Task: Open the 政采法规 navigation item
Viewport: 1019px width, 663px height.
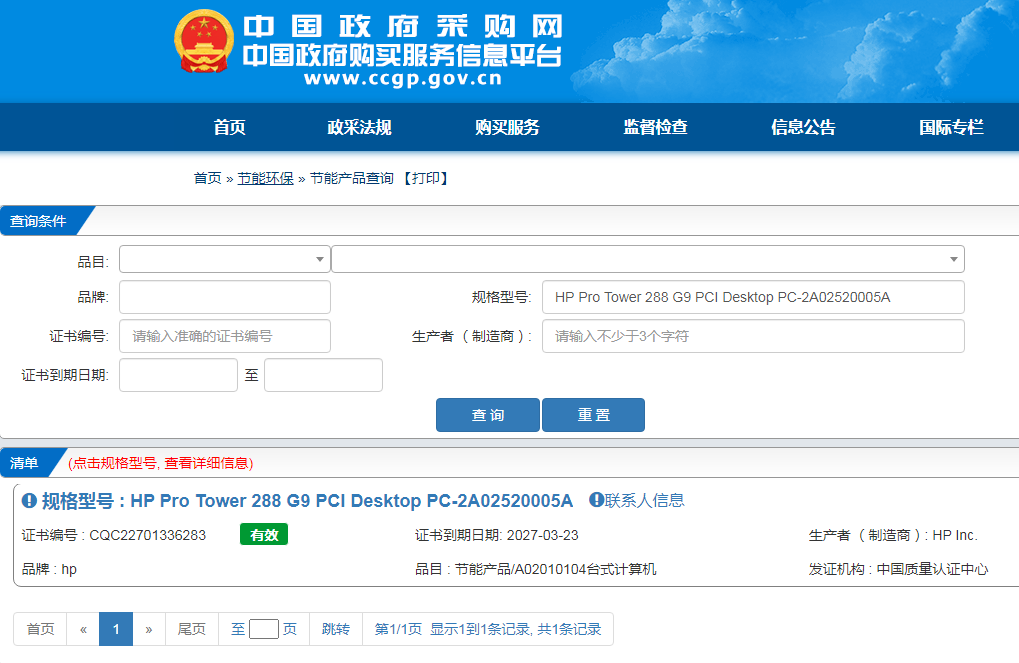Action: coord(359,127)
